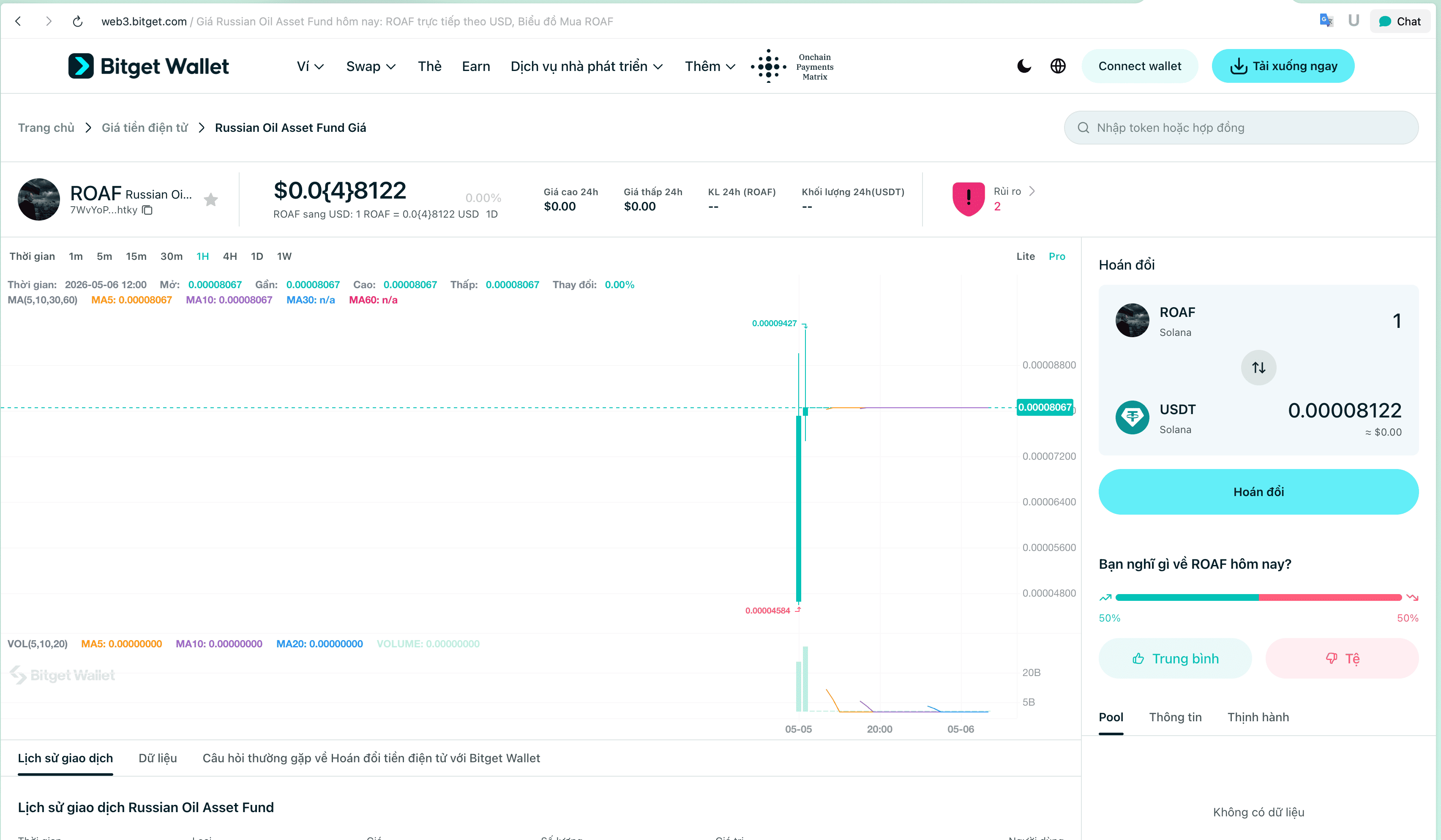Click the 0.00004584 low price marker
This screenshot has height=840, width=1441.
[x=767, y=611]
